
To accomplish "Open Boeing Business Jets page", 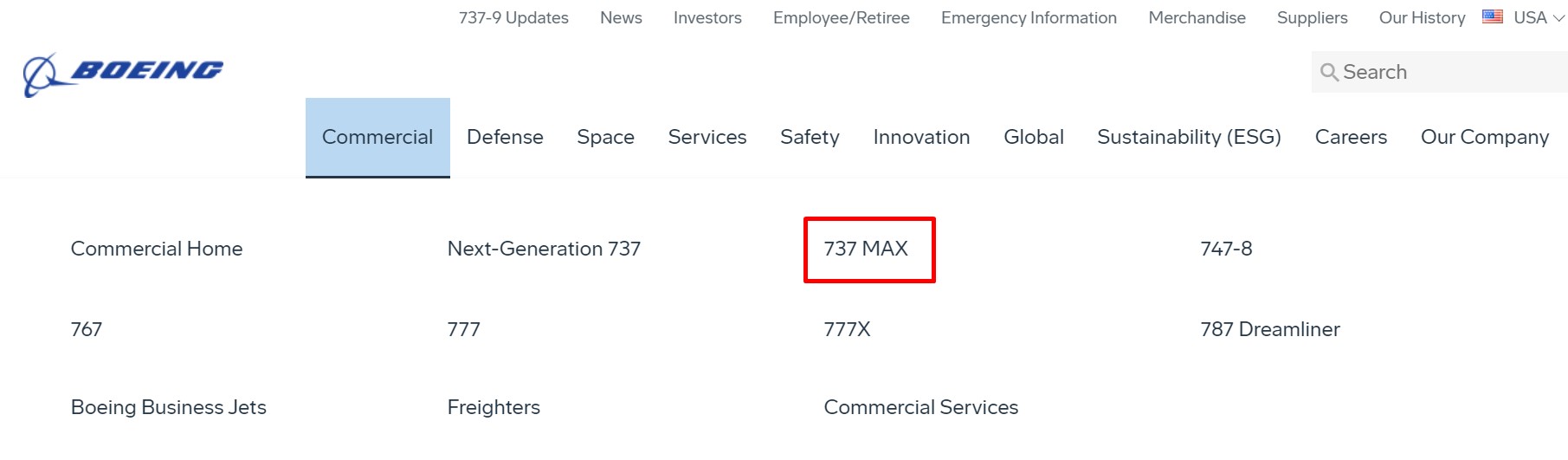I will [x=169, y=407].
